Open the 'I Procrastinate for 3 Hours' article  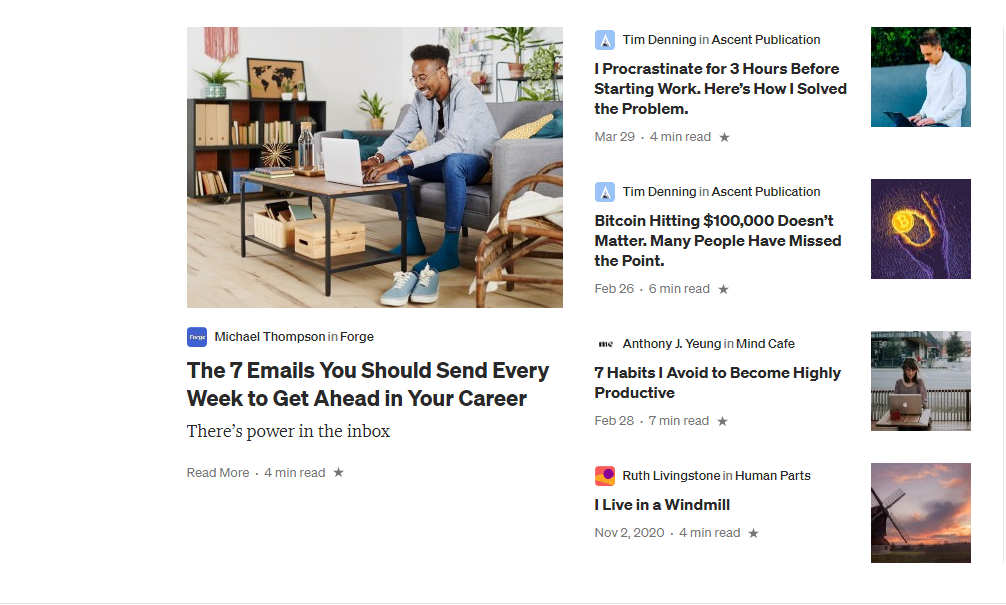(720, 89)
